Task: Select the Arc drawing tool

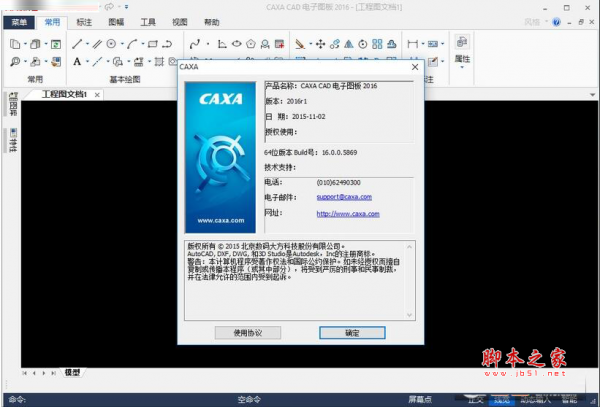Action: [132, 44]
